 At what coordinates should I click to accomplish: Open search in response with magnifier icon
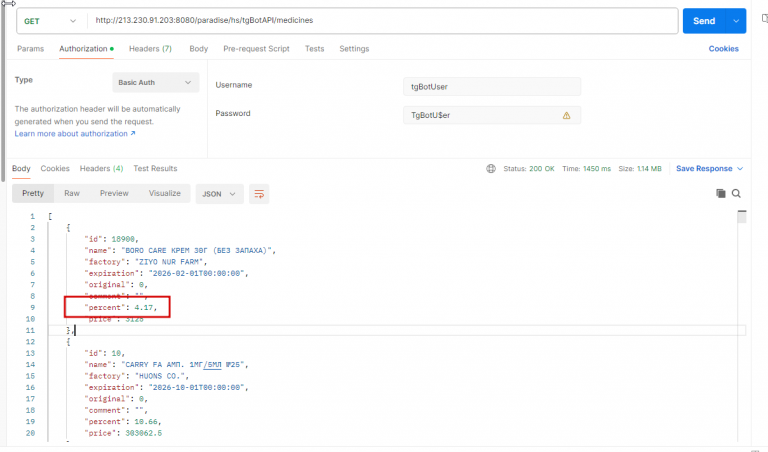click(736, 193)
